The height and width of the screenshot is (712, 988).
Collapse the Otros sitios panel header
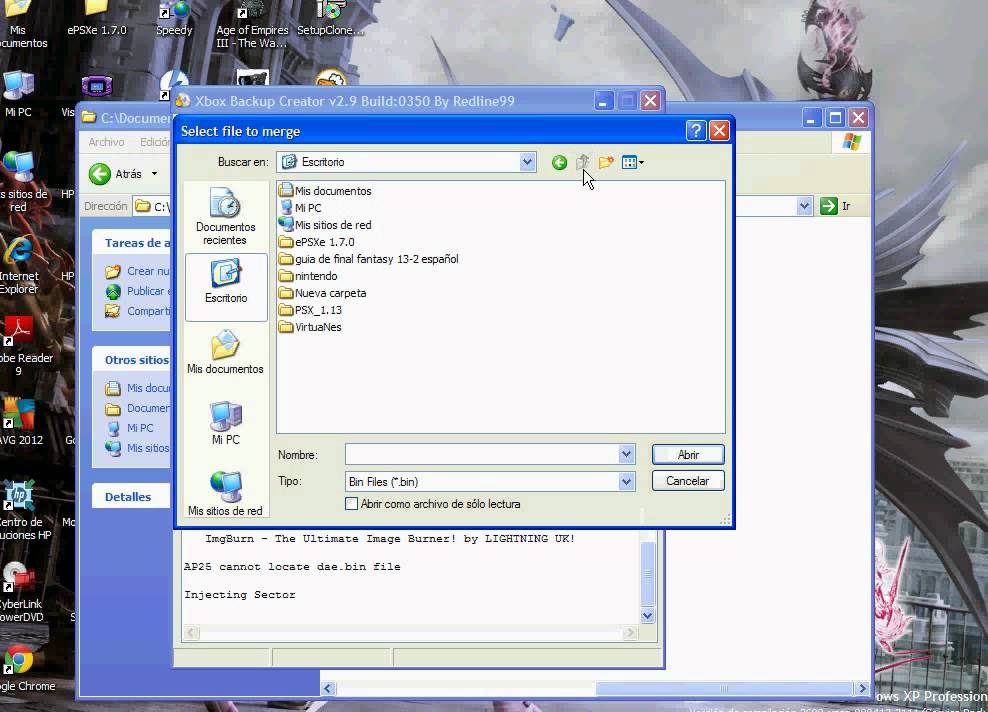coord(131,360)
